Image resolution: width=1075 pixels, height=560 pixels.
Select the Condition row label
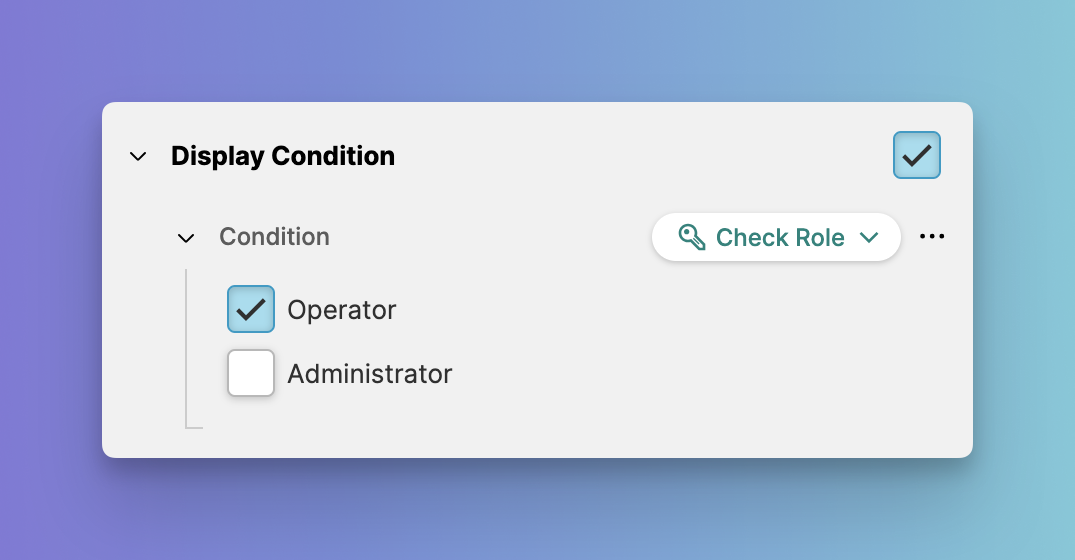tap(274, 237)
